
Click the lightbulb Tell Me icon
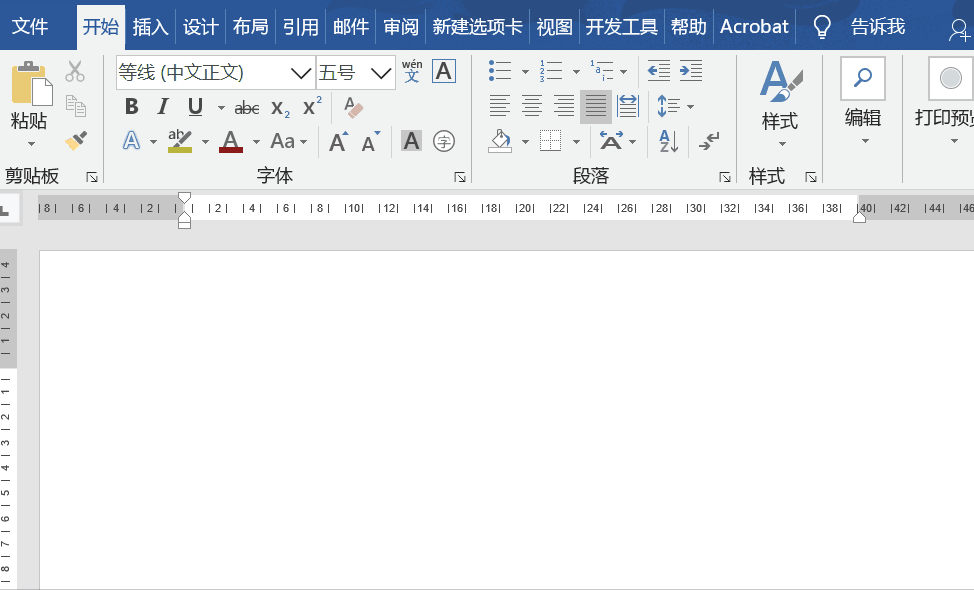822,27
